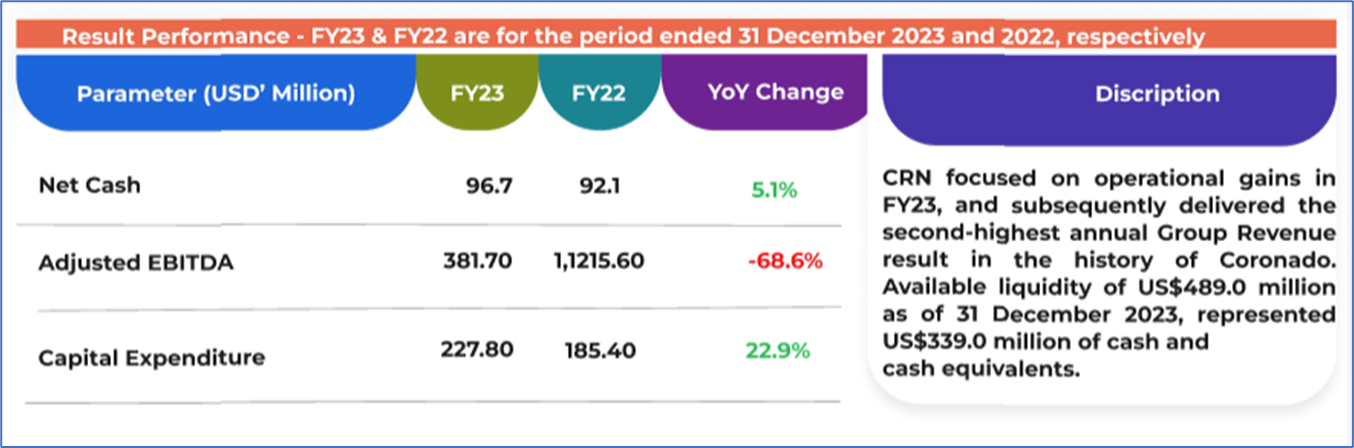
Task: Select the Capital Expenditure FY23 value 227.80
Action: click(x=477, y=350)
